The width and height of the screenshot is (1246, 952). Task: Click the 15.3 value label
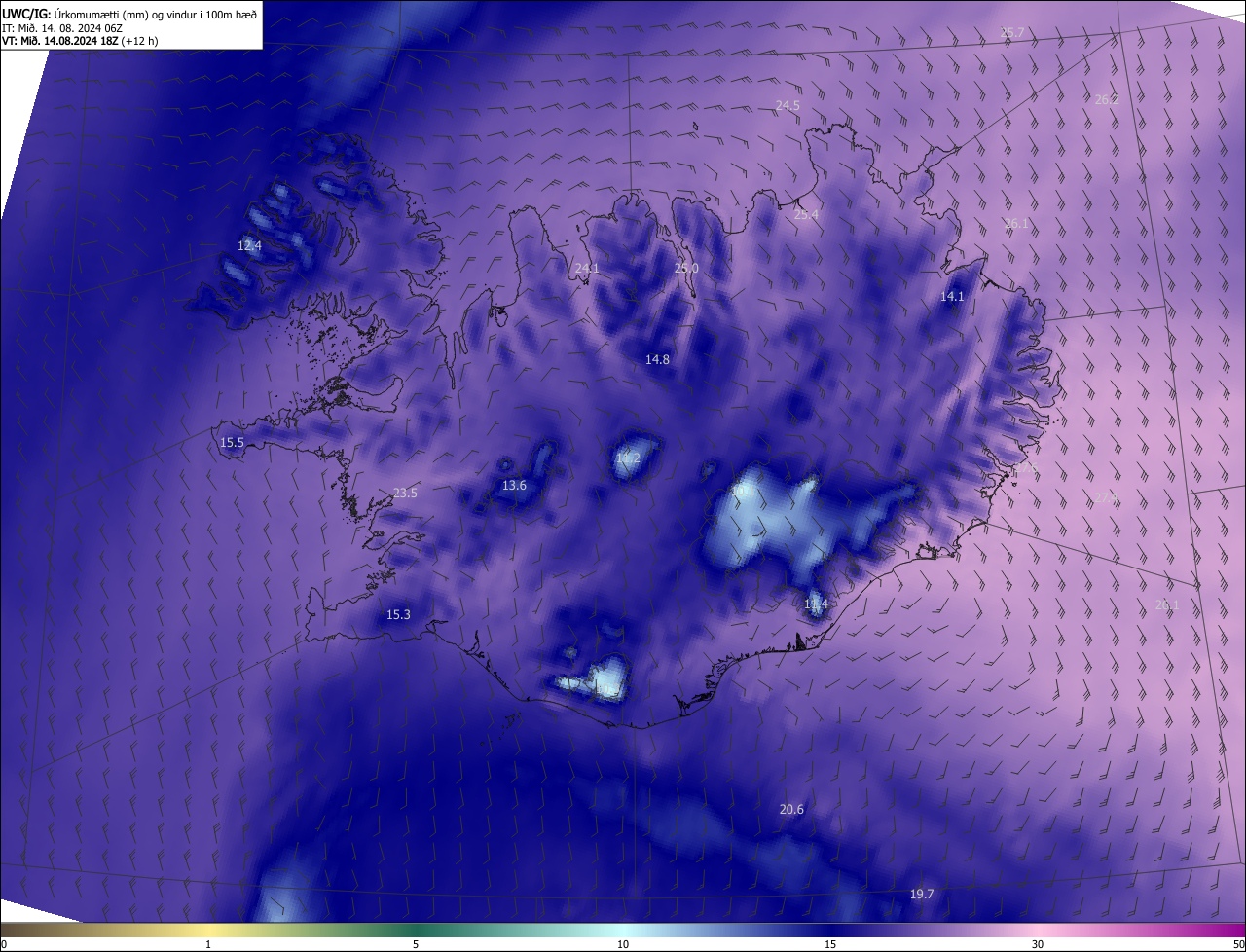coord(398,614)
